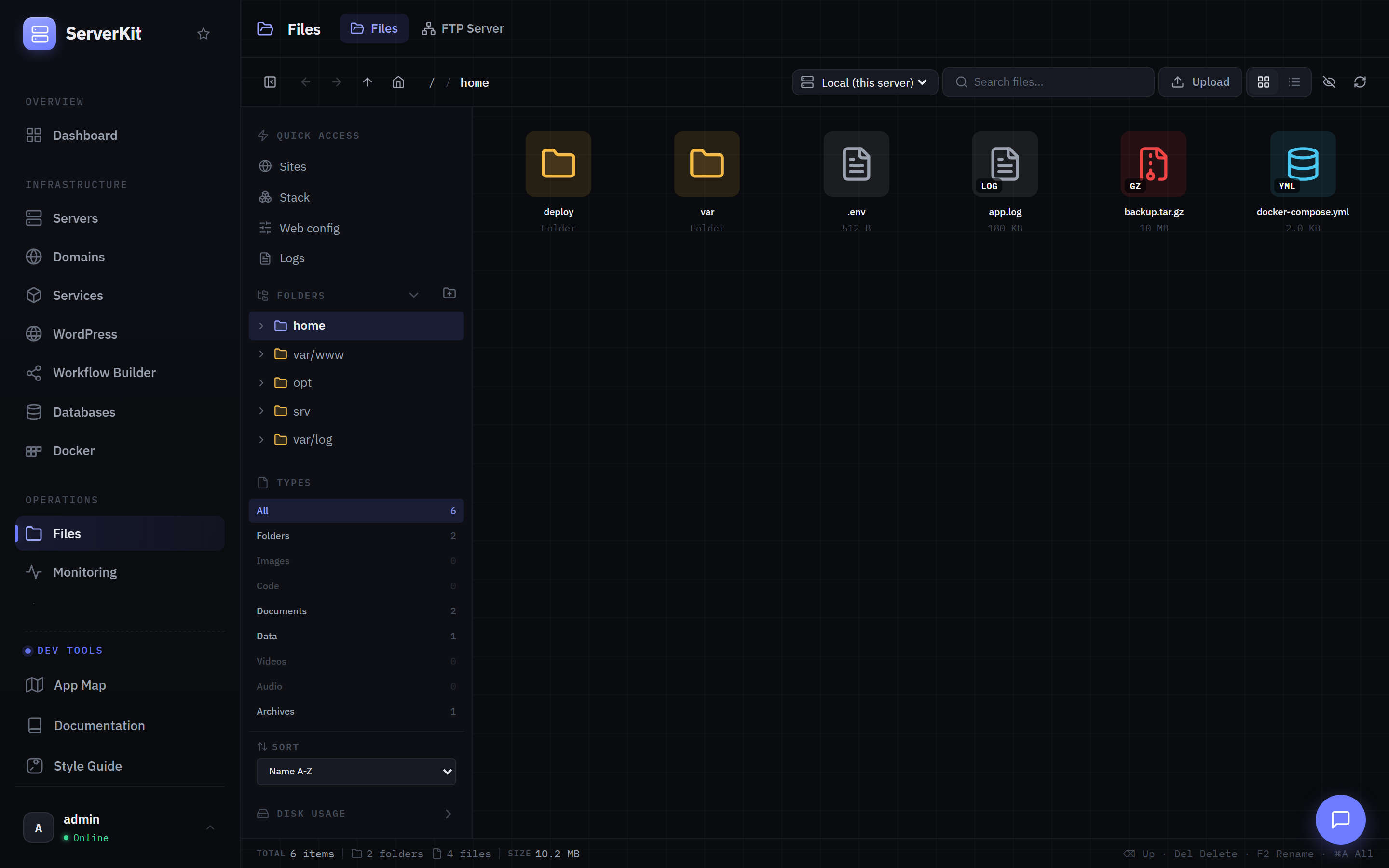Go up one directory level
1389x868 pixels.
point(368,82)
